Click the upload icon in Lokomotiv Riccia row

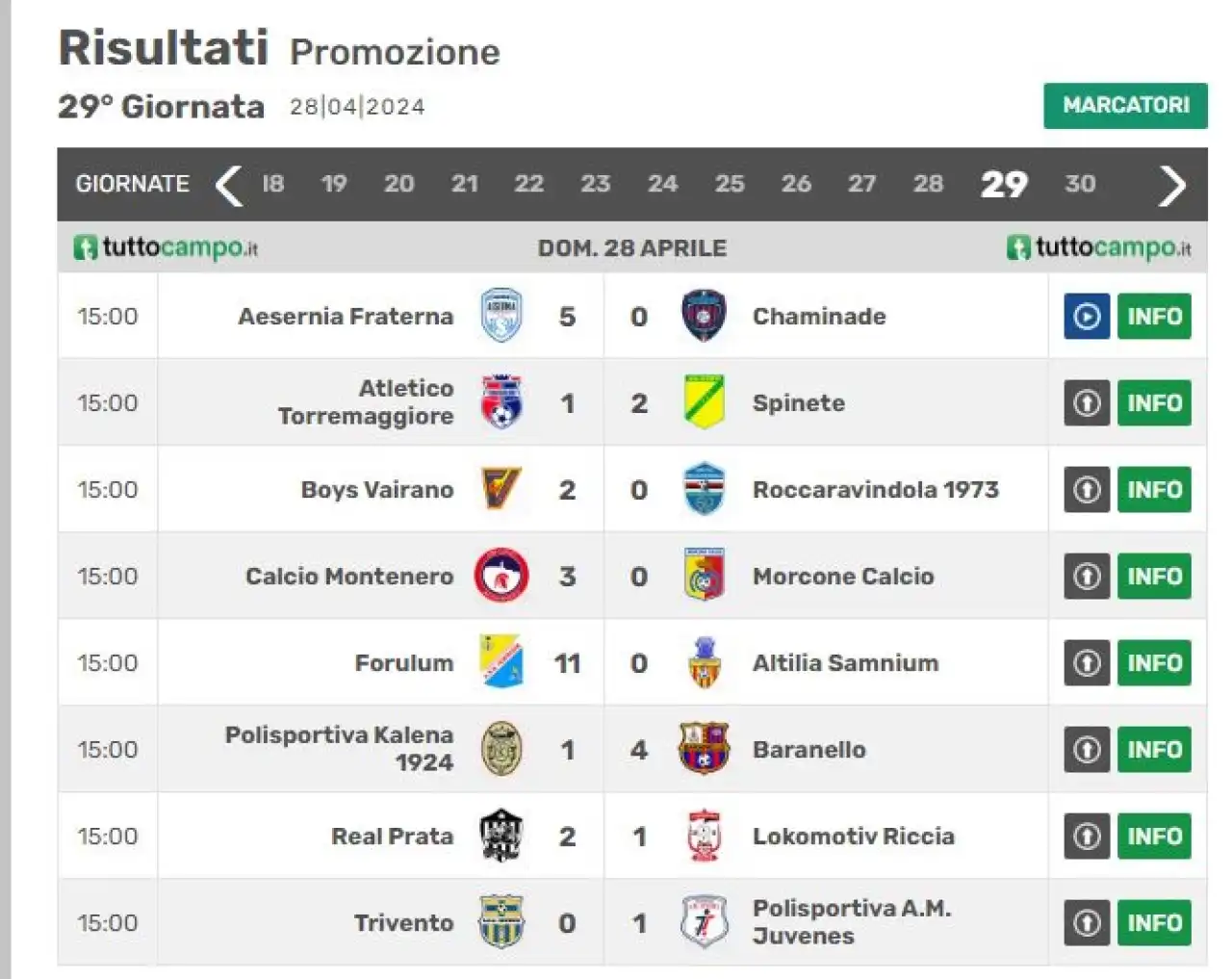[1087, 836]
